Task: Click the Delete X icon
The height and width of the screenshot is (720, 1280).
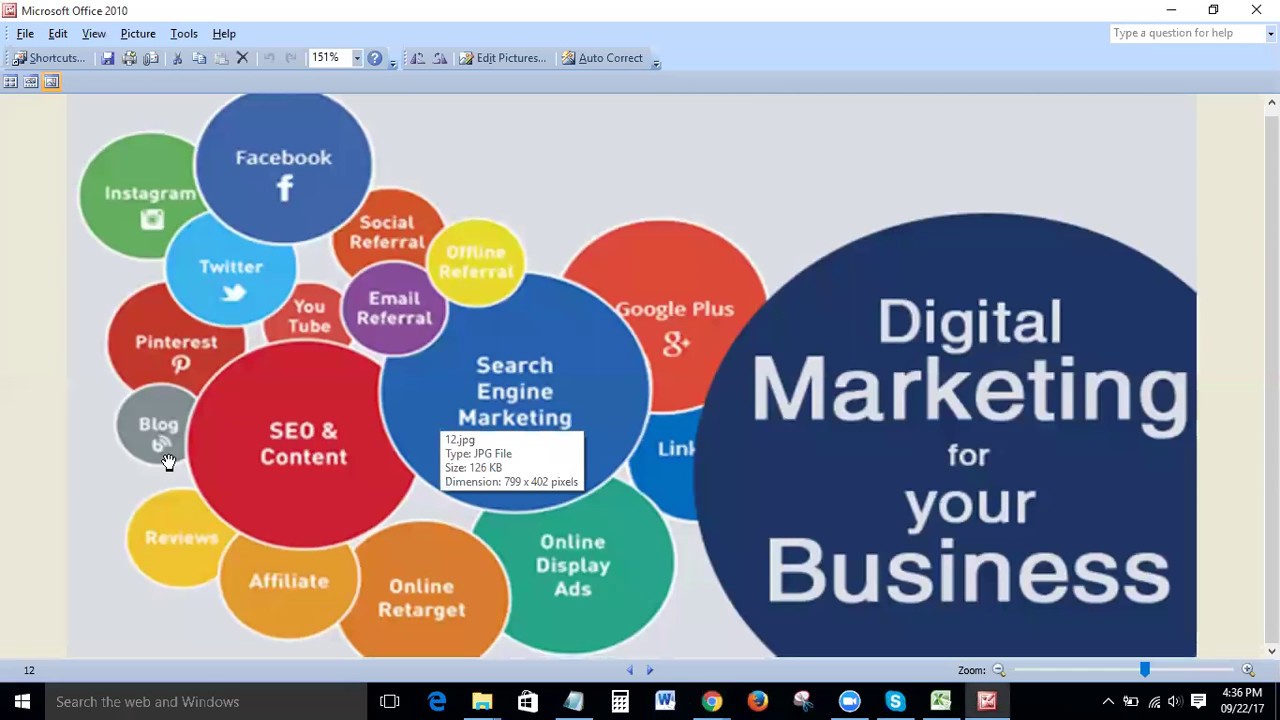Action: tap(242, 58)
